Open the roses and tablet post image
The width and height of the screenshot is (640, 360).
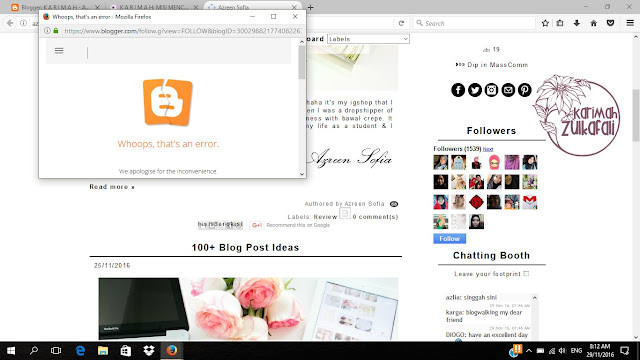[x=248, y=309]
